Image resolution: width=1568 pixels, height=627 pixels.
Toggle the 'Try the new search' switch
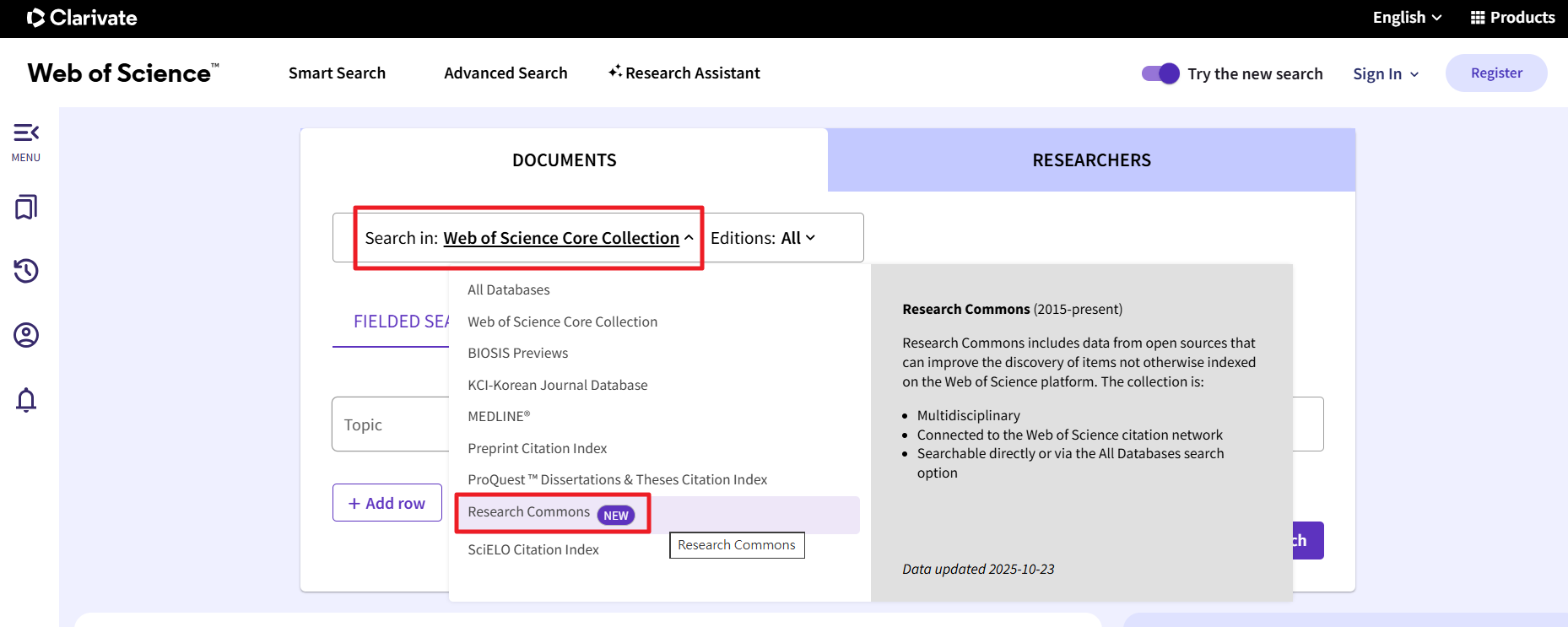[1160, 73]
